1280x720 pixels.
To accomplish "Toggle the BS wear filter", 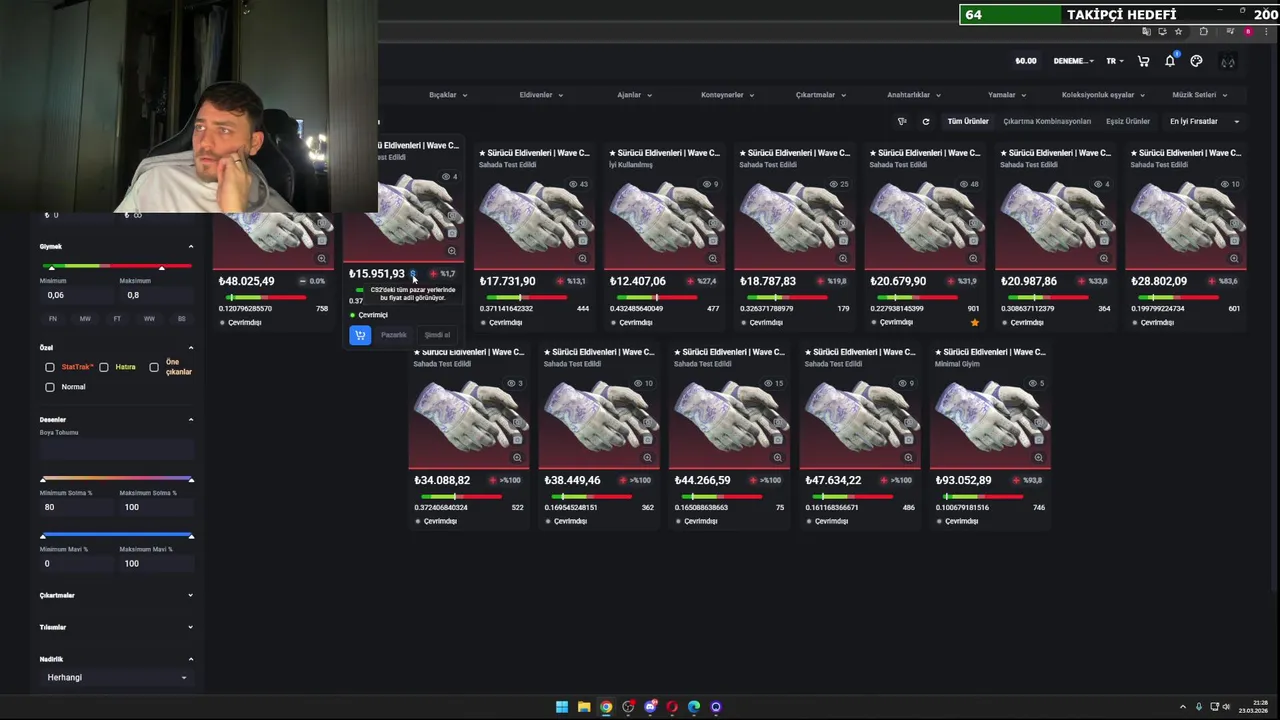I will click(x=181, y=319).
